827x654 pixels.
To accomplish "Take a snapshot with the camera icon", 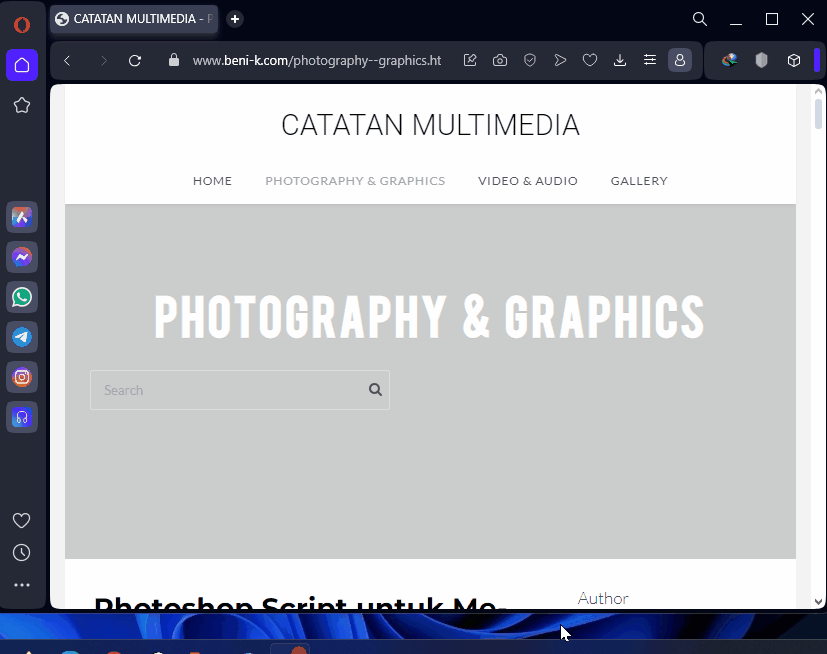I will [500, 60].
